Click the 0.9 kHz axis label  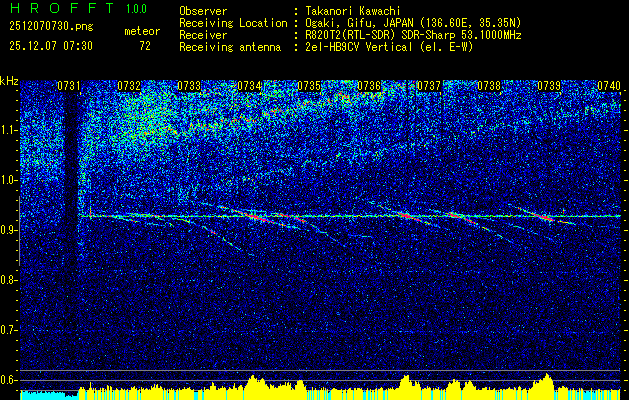click(x=9, y=230)
